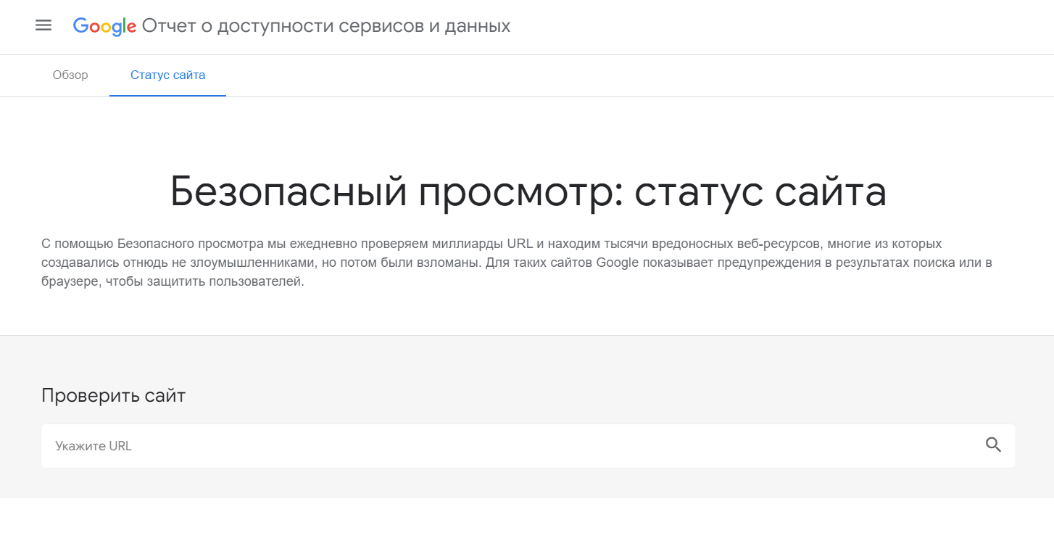Click the white URL search box background
Screen dimensions: 1054x533
528,446
